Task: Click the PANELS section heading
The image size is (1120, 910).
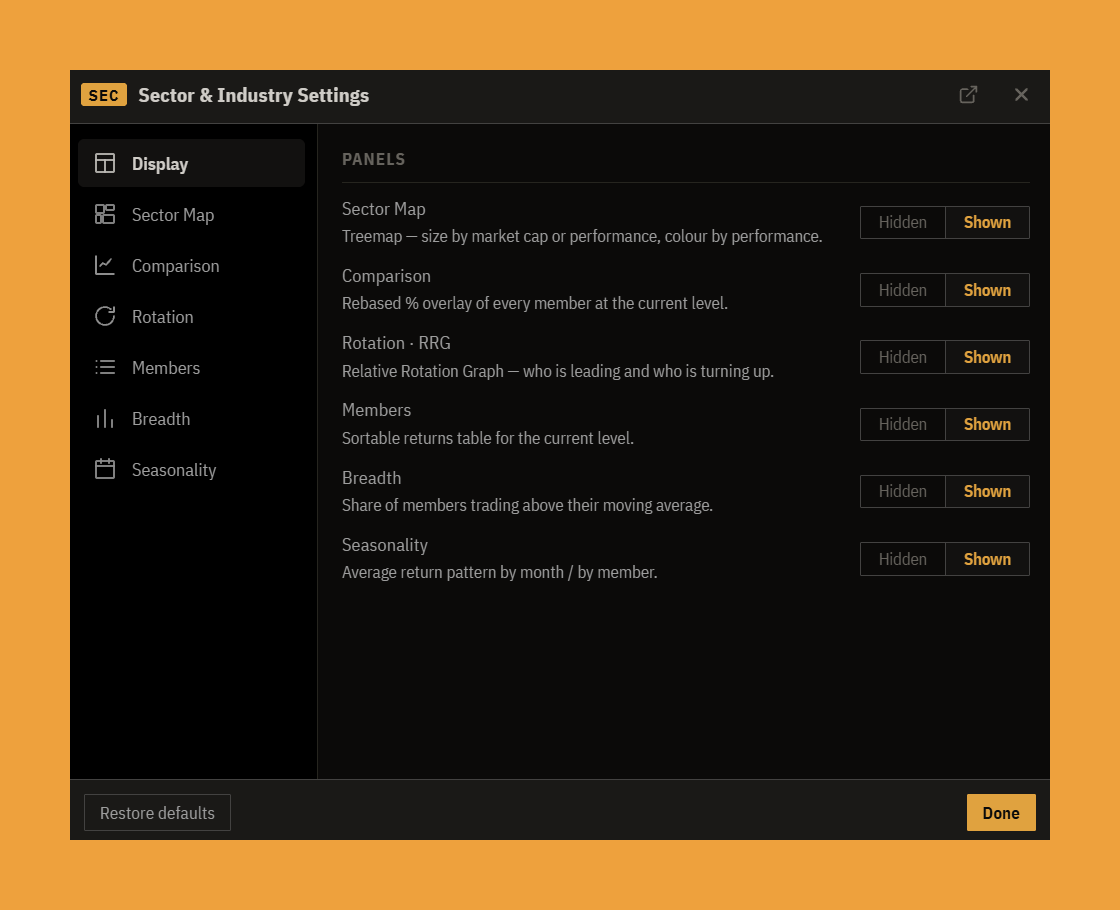Action: (374, 159)
